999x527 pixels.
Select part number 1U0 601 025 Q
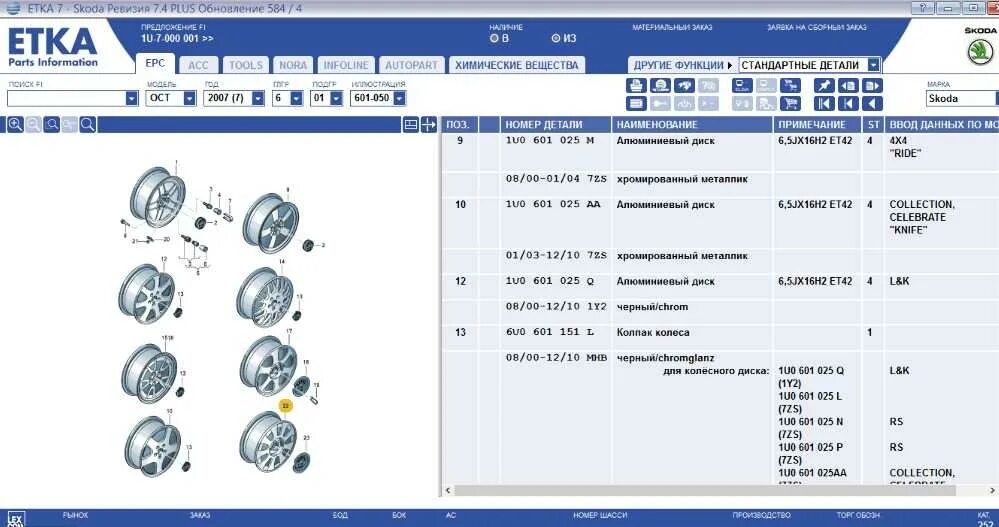pos(549,280)
